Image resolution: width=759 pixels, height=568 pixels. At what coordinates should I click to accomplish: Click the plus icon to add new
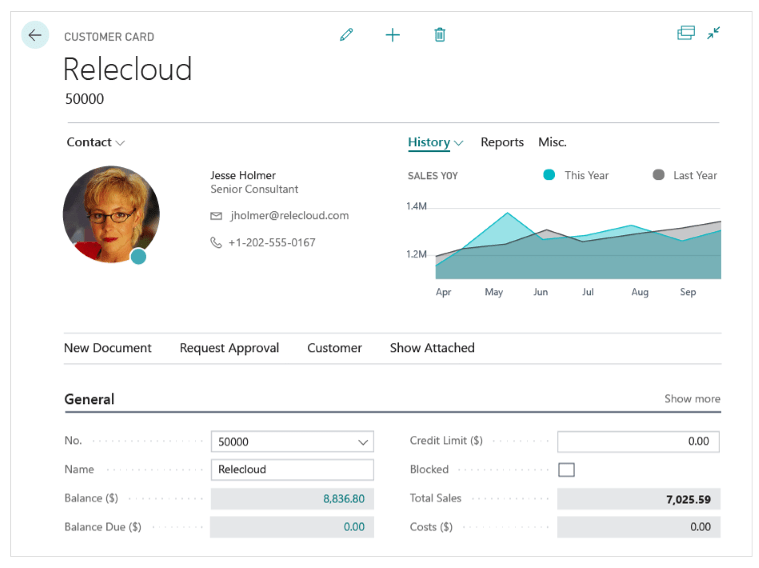[393, 35]
